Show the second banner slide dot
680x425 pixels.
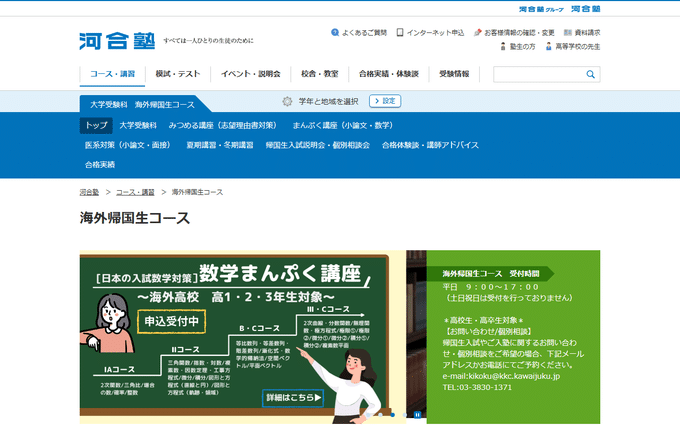pyautogui.click(x=380, y=415)
